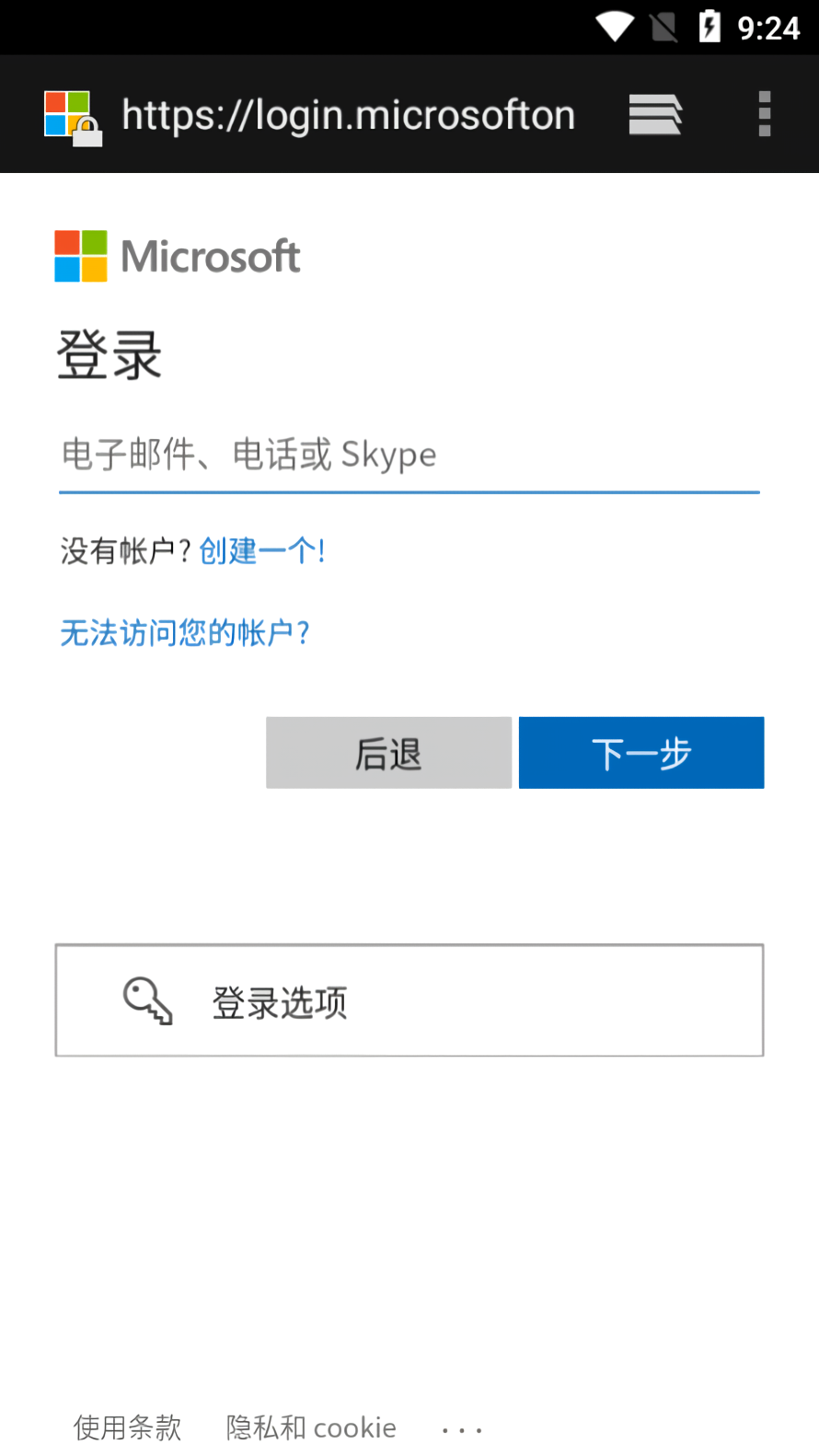Expand the footer ... more options
The height and width of the screenshot is (1456, 819).
pos(462,1427)
